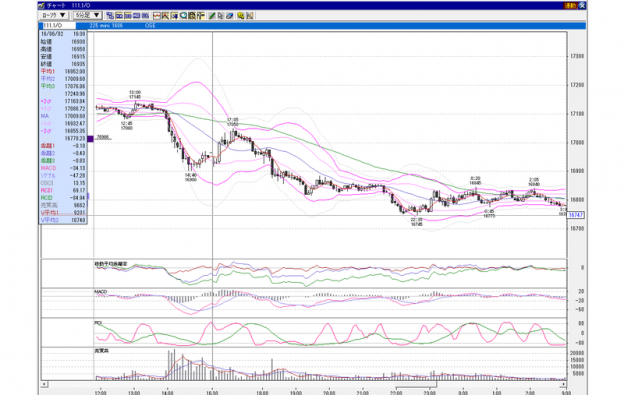Click the blue split-window toolbar icon
The height and width of the screenshot is (395, 624).
pos(136,16)
